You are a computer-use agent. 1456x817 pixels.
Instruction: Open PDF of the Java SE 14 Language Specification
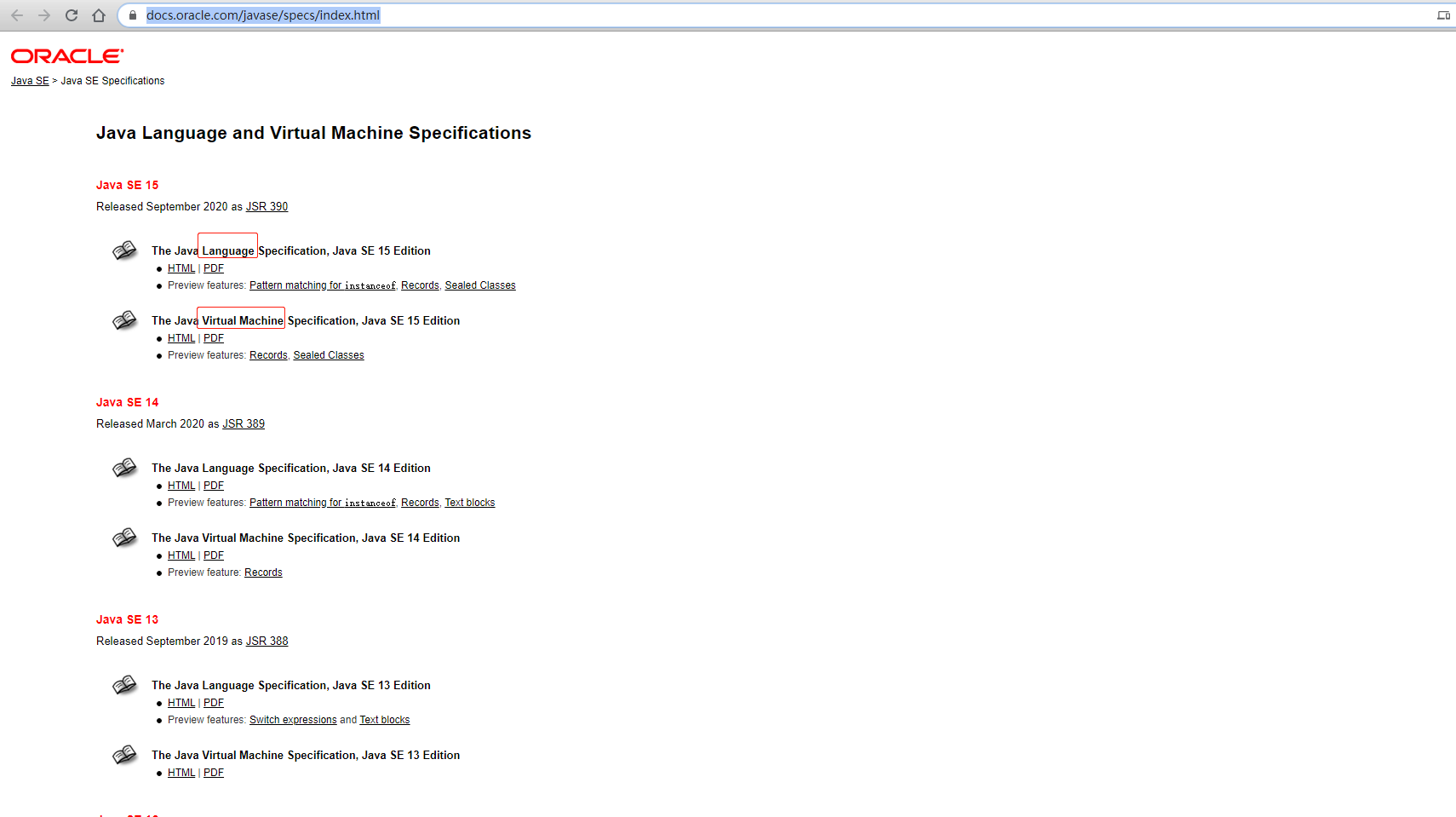[x=214, y=486]
